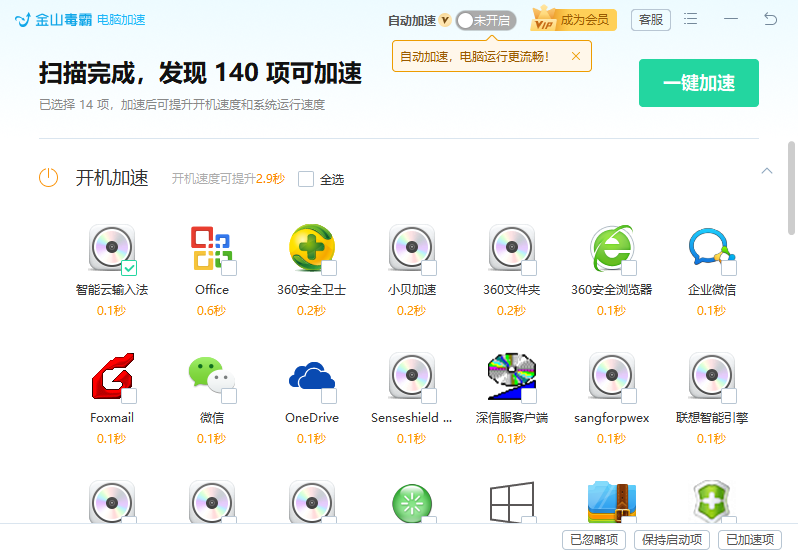The height and width of the screenshot is (559, 798).
Task: Collapse the 开机加速 section chevron
Action: 766,171
